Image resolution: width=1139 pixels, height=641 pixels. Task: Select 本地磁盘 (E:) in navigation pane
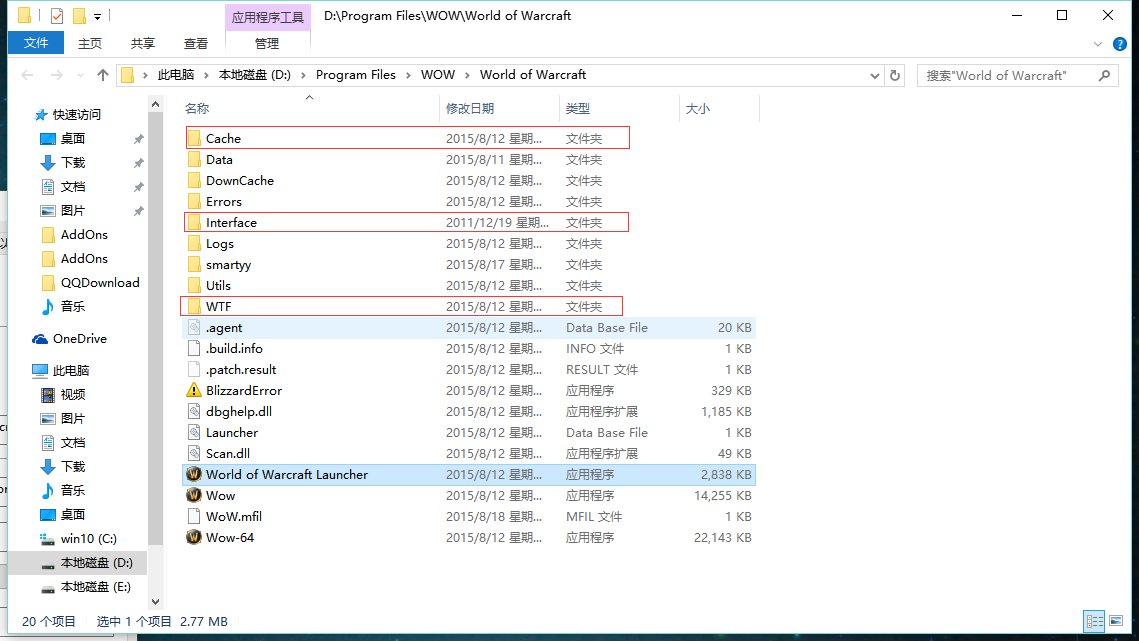click(95, 587)
